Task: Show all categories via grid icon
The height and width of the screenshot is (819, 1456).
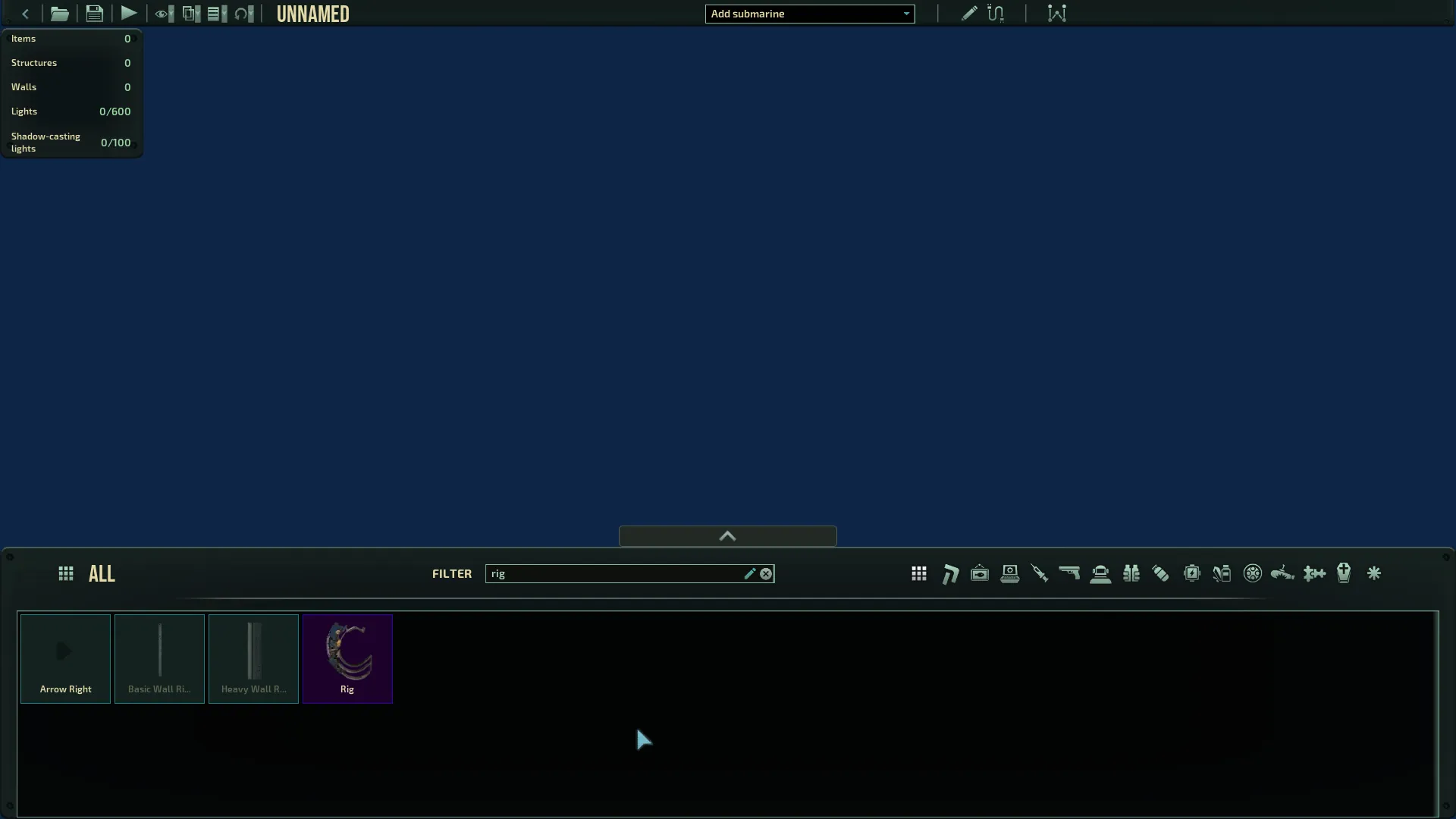Action: point(919,573)
